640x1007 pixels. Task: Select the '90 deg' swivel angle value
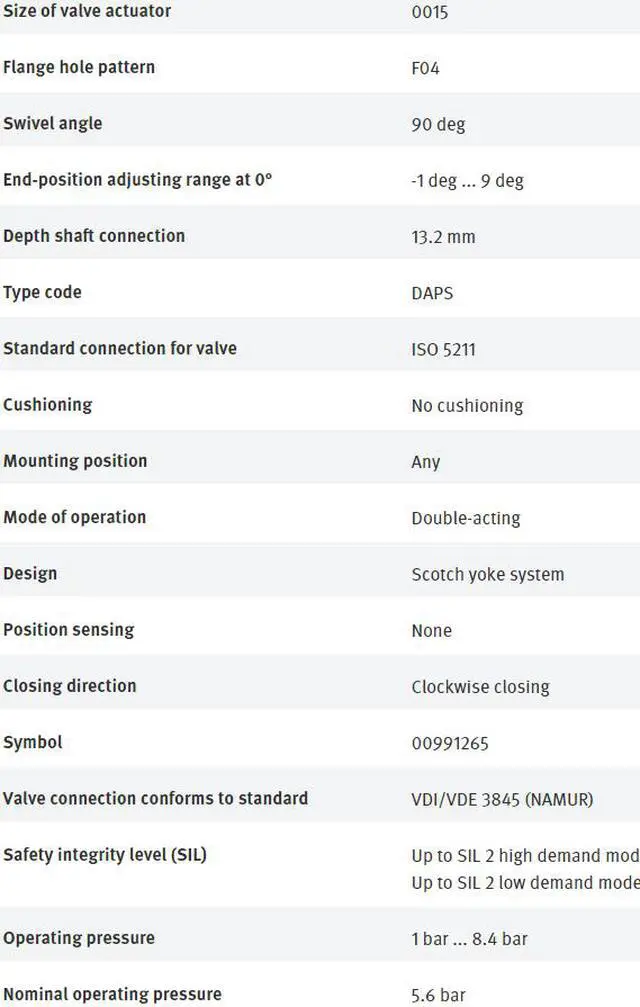[438, 125]
